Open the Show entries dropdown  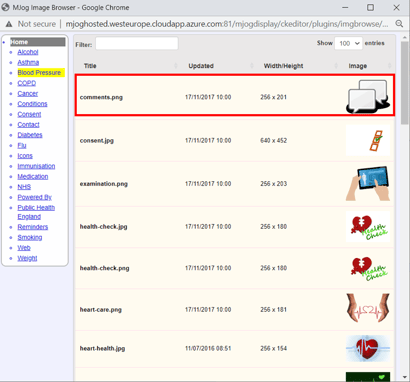(348, 43)
